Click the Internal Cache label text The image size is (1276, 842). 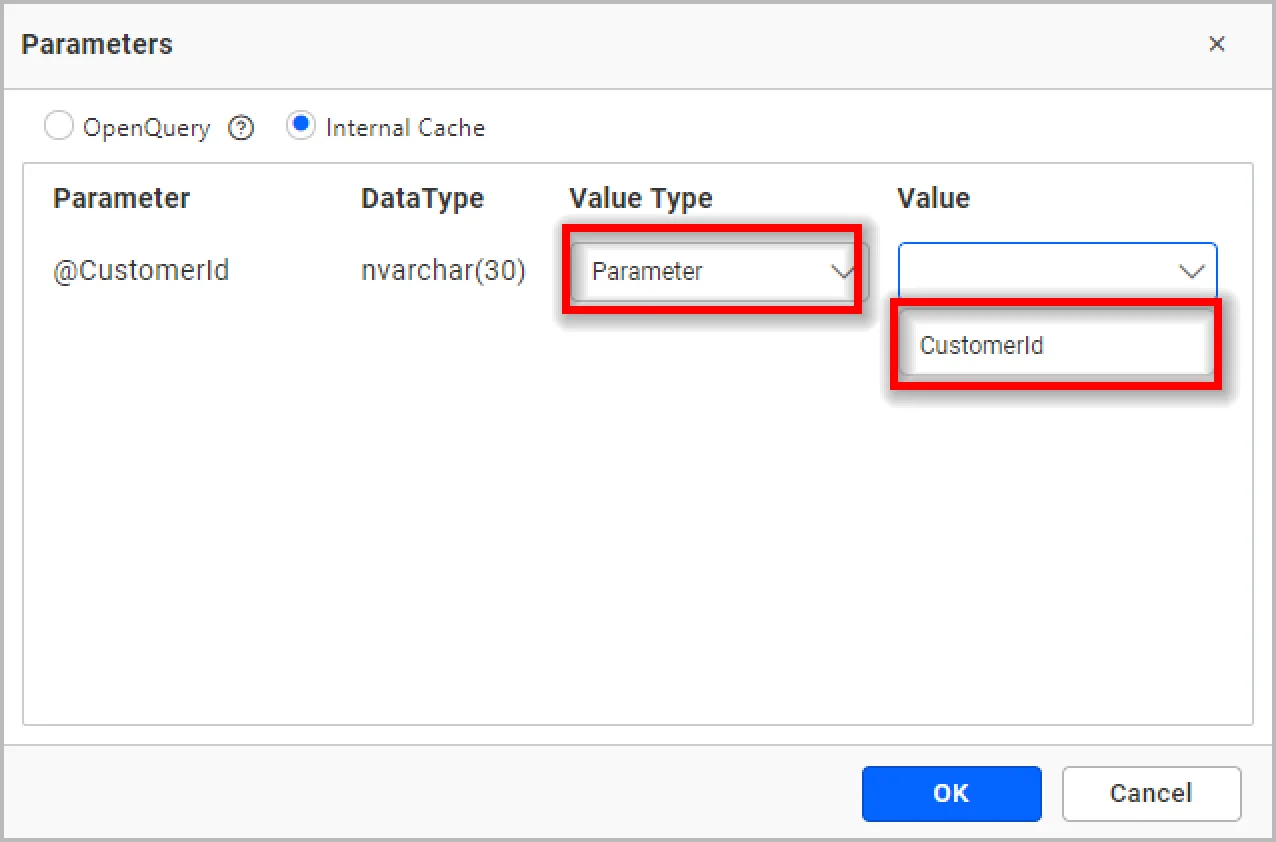[405, 128]
